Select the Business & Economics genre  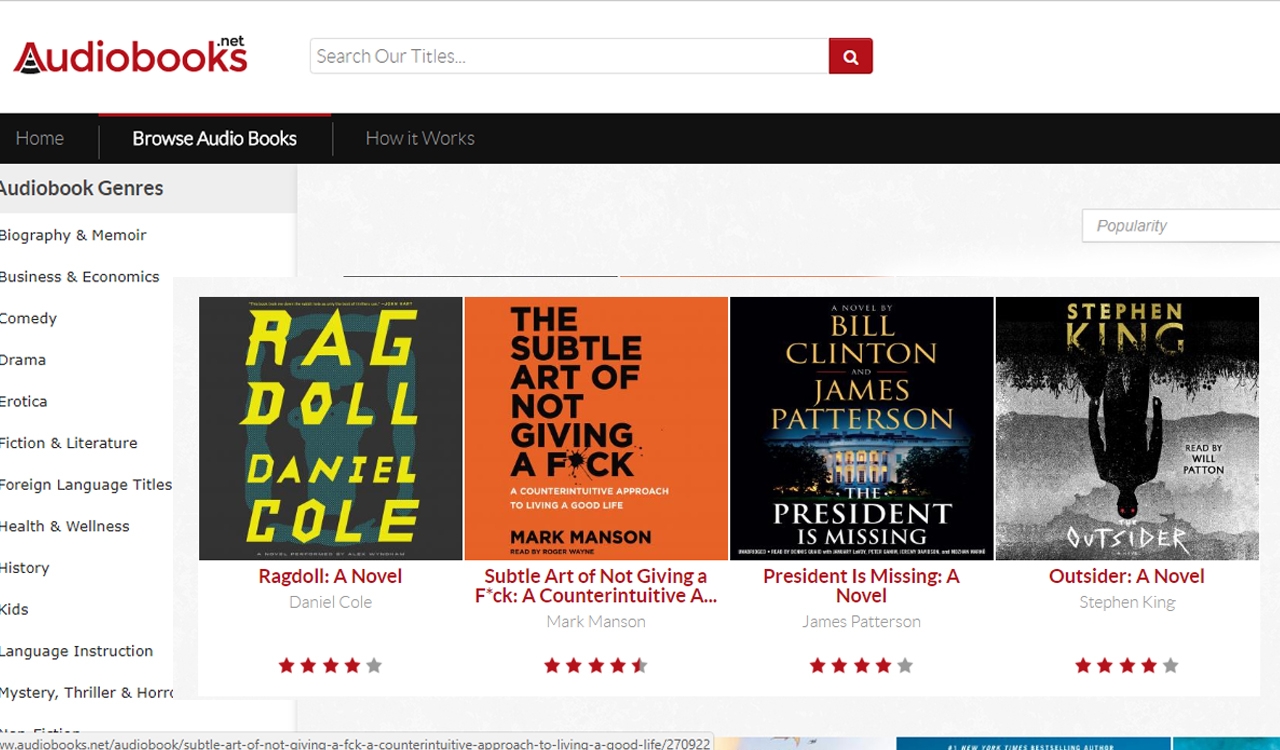pyautogui.click(x=80, y=277)
